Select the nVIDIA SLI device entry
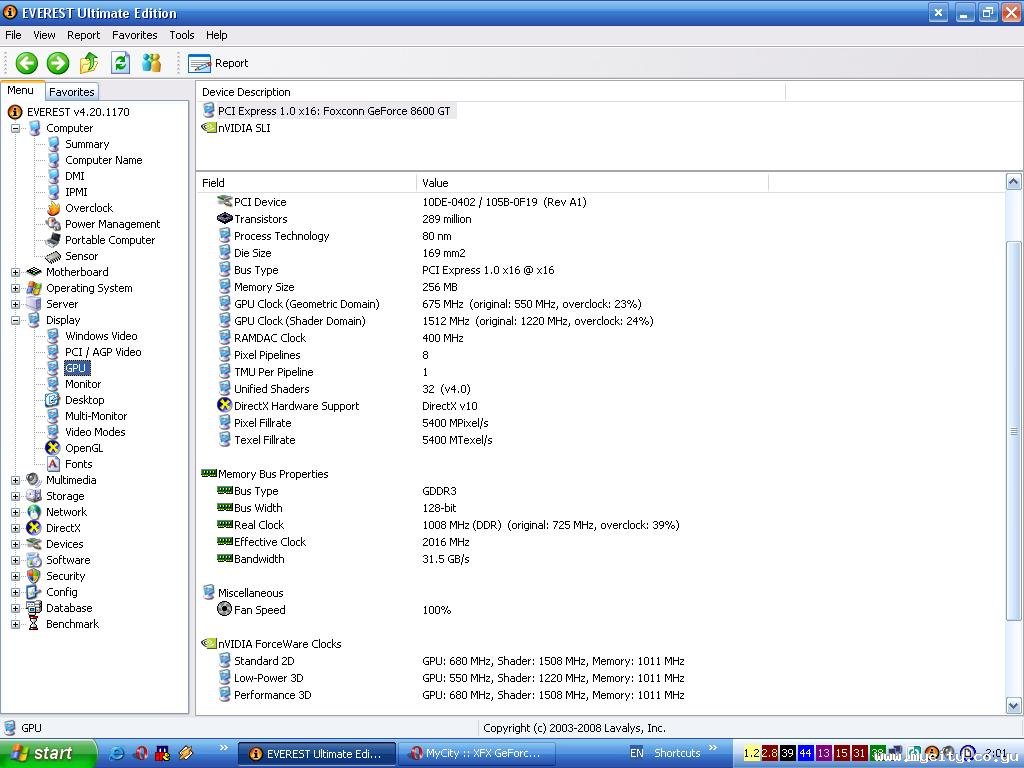Image resolution: width=1024 pixels, height=768 pixels. coord(244,128)
